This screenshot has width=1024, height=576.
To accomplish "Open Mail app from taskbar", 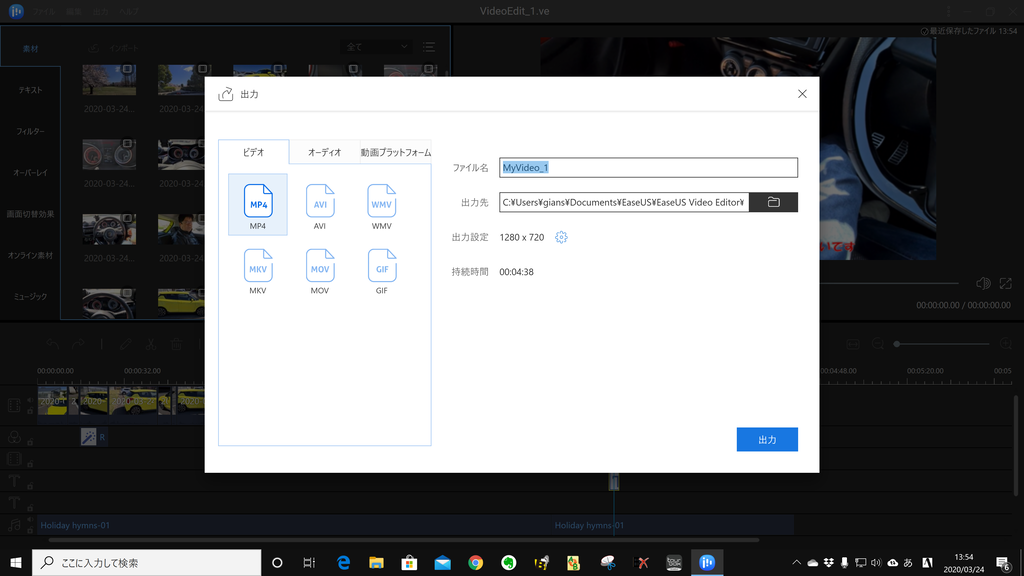I will tap(442, 562).
